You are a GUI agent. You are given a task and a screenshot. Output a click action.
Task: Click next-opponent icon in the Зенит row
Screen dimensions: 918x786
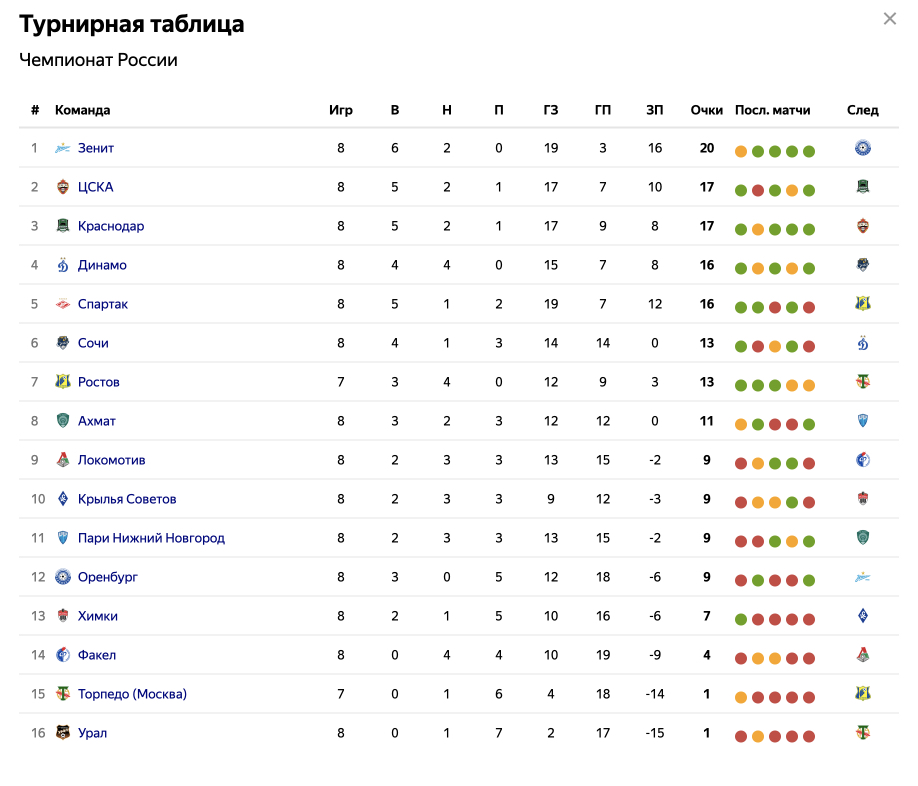(862, 148)
